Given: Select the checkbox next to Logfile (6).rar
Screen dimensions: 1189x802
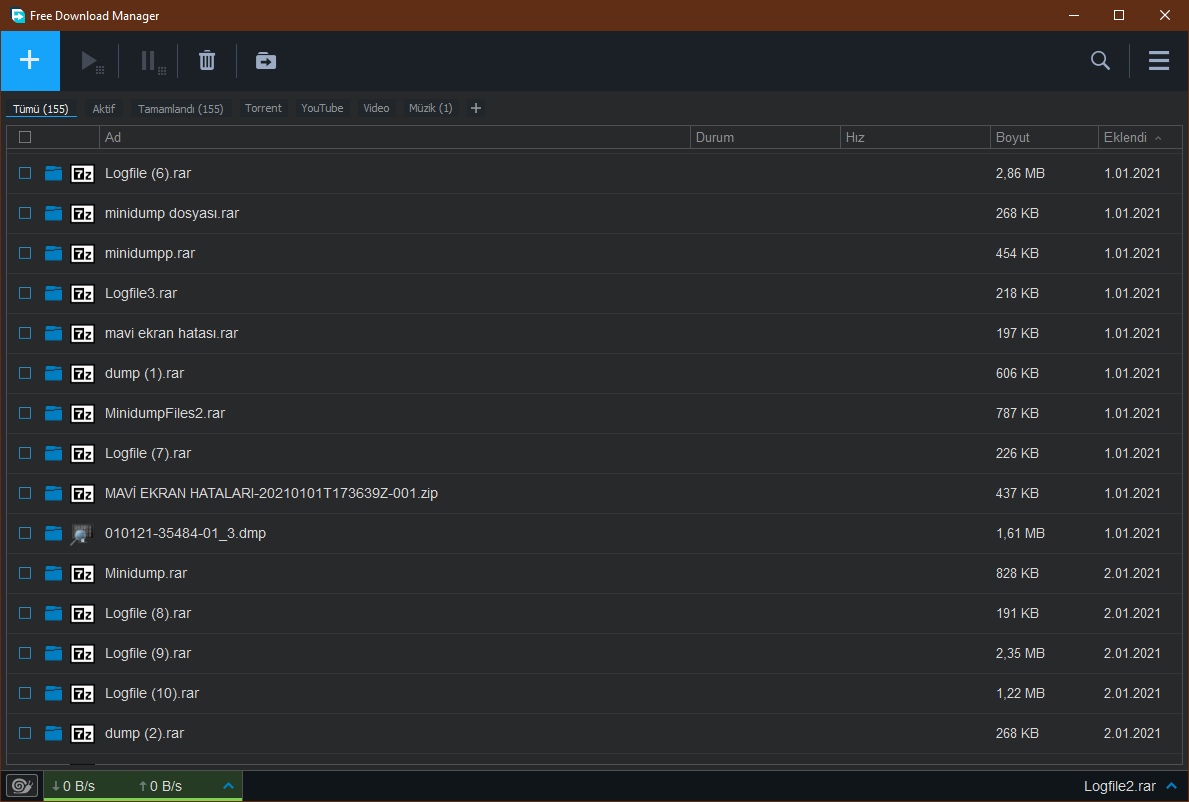Looking at the screenshot, I should tap(24, 173).
